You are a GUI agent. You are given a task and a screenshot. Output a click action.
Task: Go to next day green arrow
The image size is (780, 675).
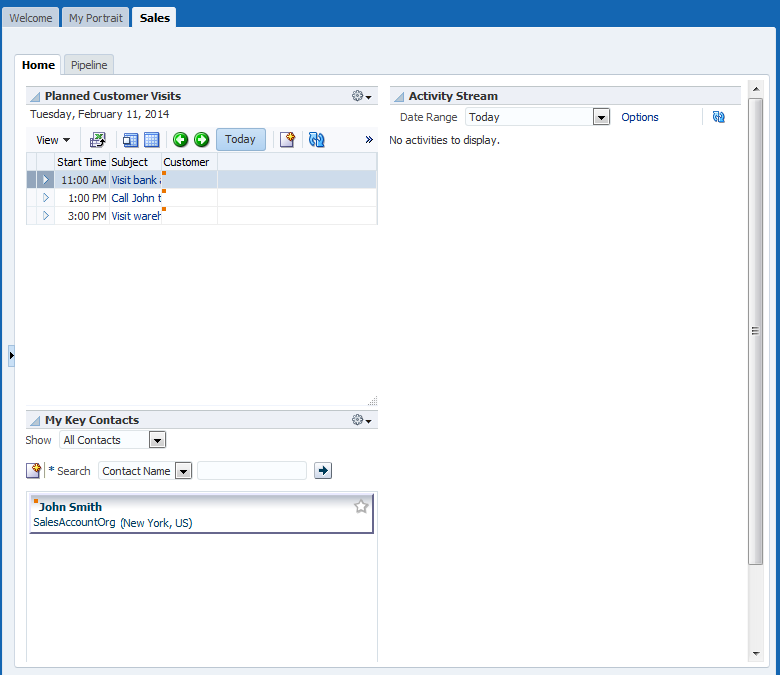(x=201, y=140)
